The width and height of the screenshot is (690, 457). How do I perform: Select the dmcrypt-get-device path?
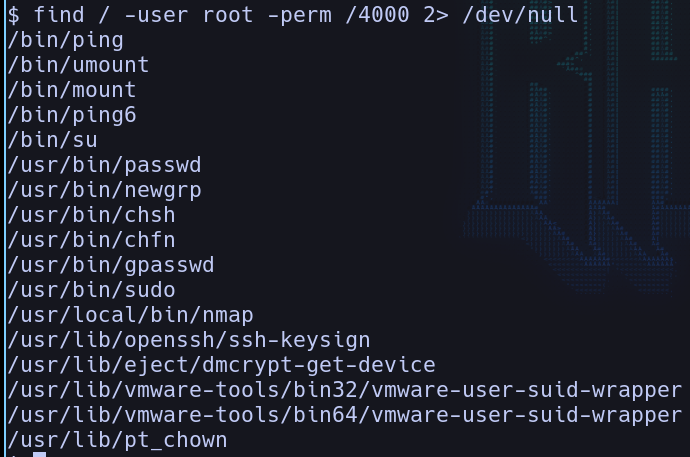[x=221, y=365]
